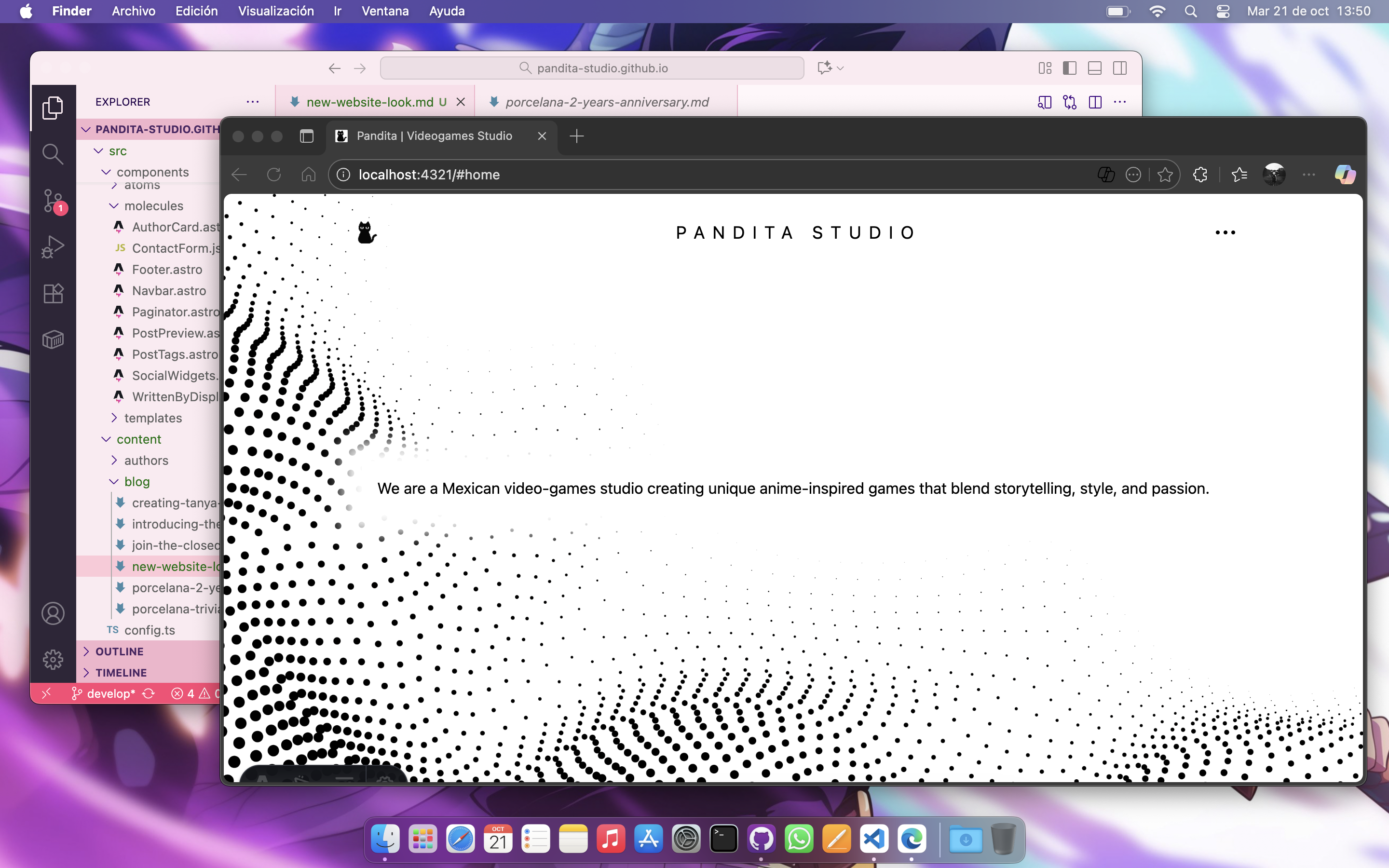Switch to porcelana-2-years-anniversary.md tab
The image size is (1389, 868).
607,102
